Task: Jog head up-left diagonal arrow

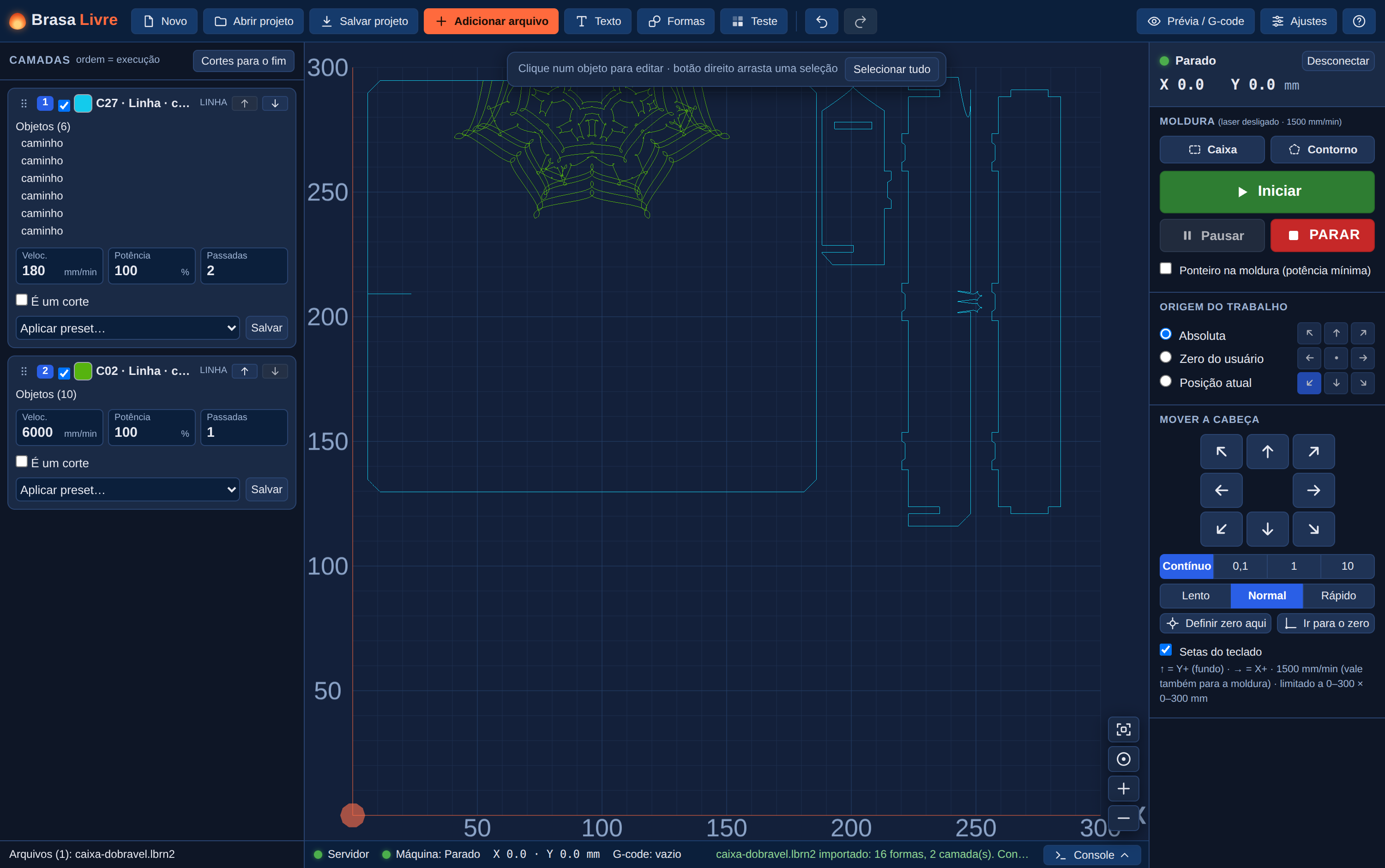Action: 1222,452
